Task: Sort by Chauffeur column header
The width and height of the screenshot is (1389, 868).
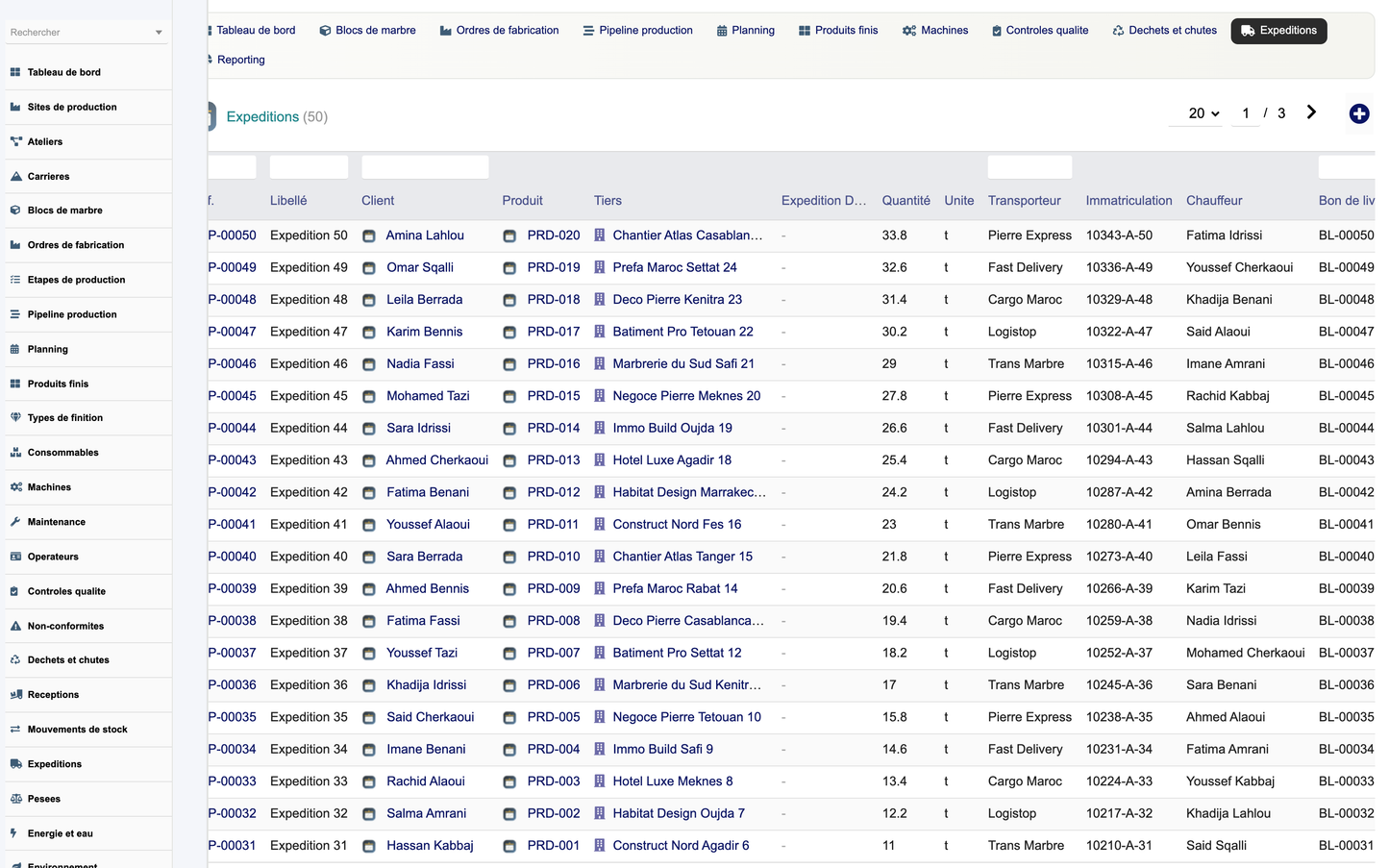Action: (x=1214, y=201)
